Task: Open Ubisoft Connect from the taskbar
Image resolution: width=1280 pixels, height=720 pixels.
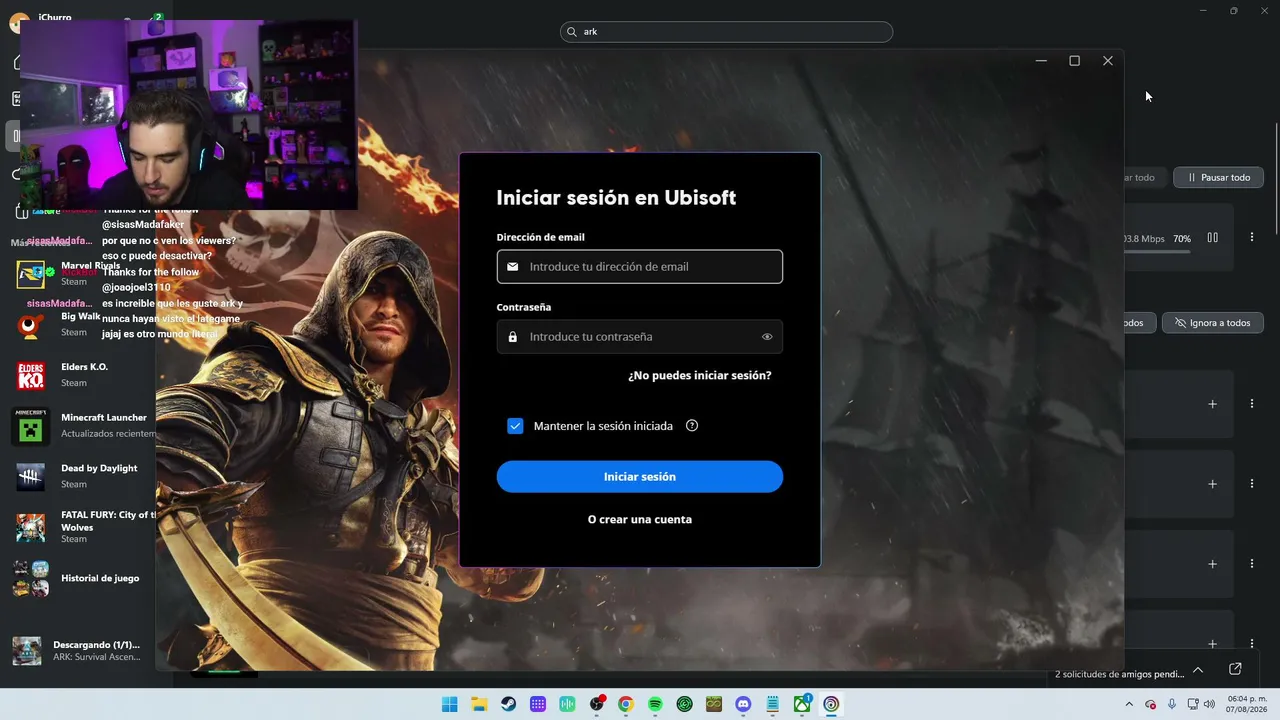Action: tap(831, 704)
